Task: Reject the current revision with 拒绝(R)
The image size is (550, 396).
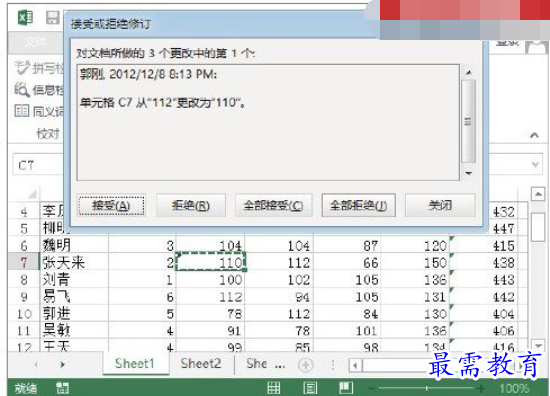Action: pyautogui.click(x=191, y=205)
